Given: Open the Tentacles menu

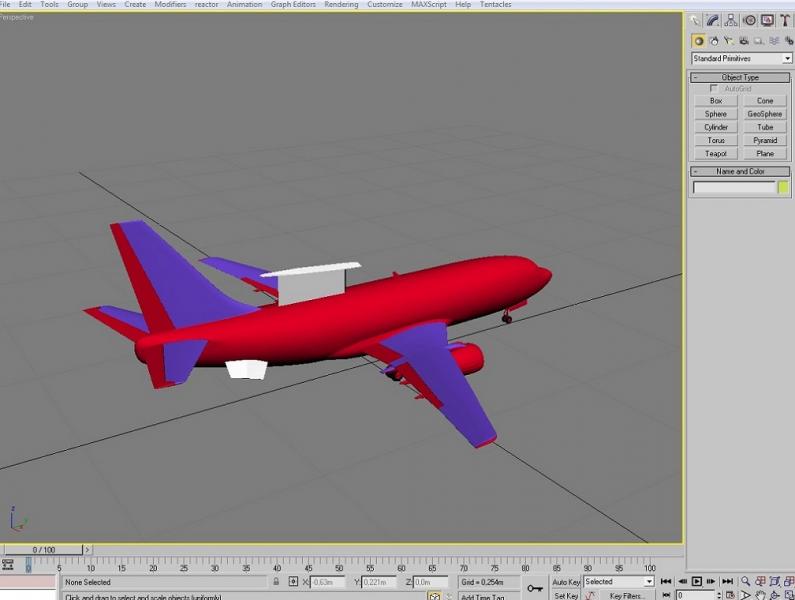Looking at the screenshot, I should click(495, 4).
